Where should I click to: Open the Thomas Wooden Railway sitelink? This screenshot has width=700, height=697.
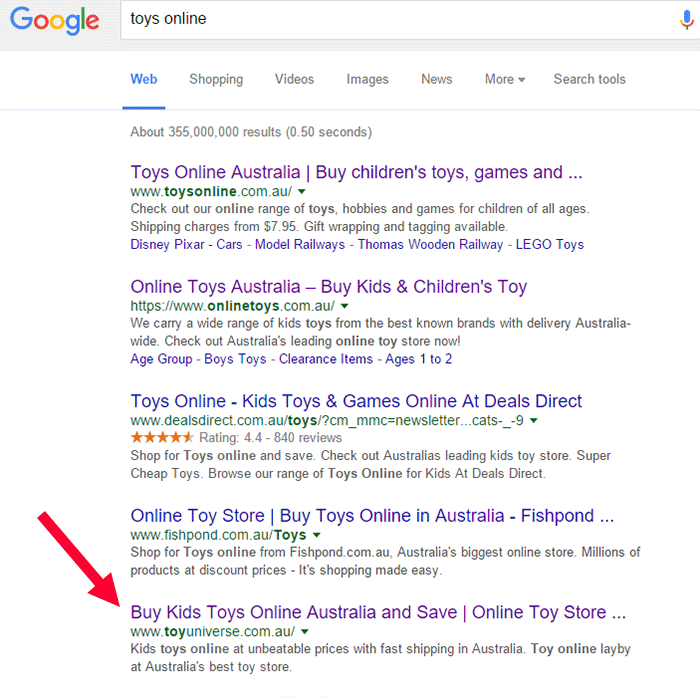[x=430, y=245]
